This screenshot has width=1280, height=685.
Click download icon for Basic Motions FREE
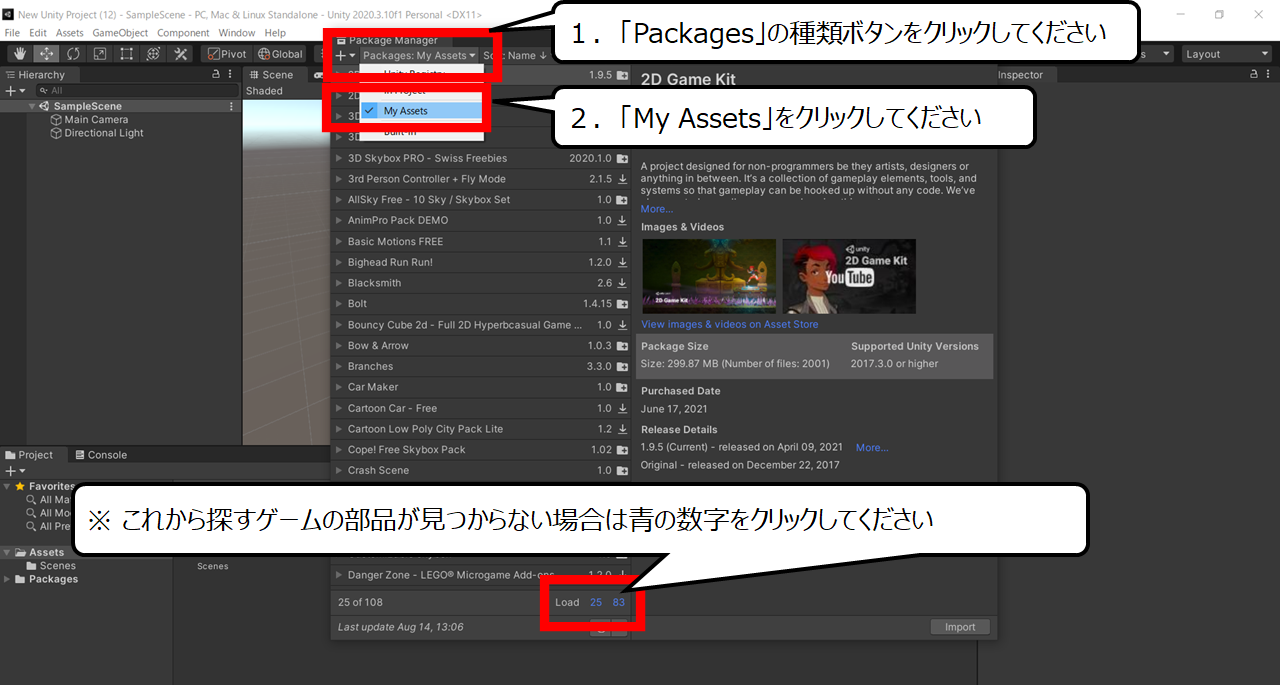pos(622,242)
